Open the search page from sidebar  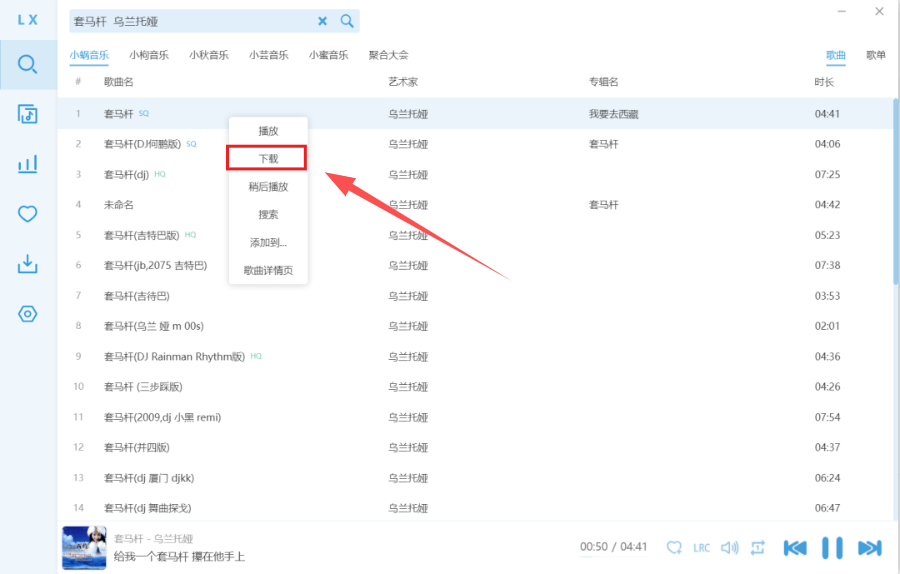click(x=28, y=65)
